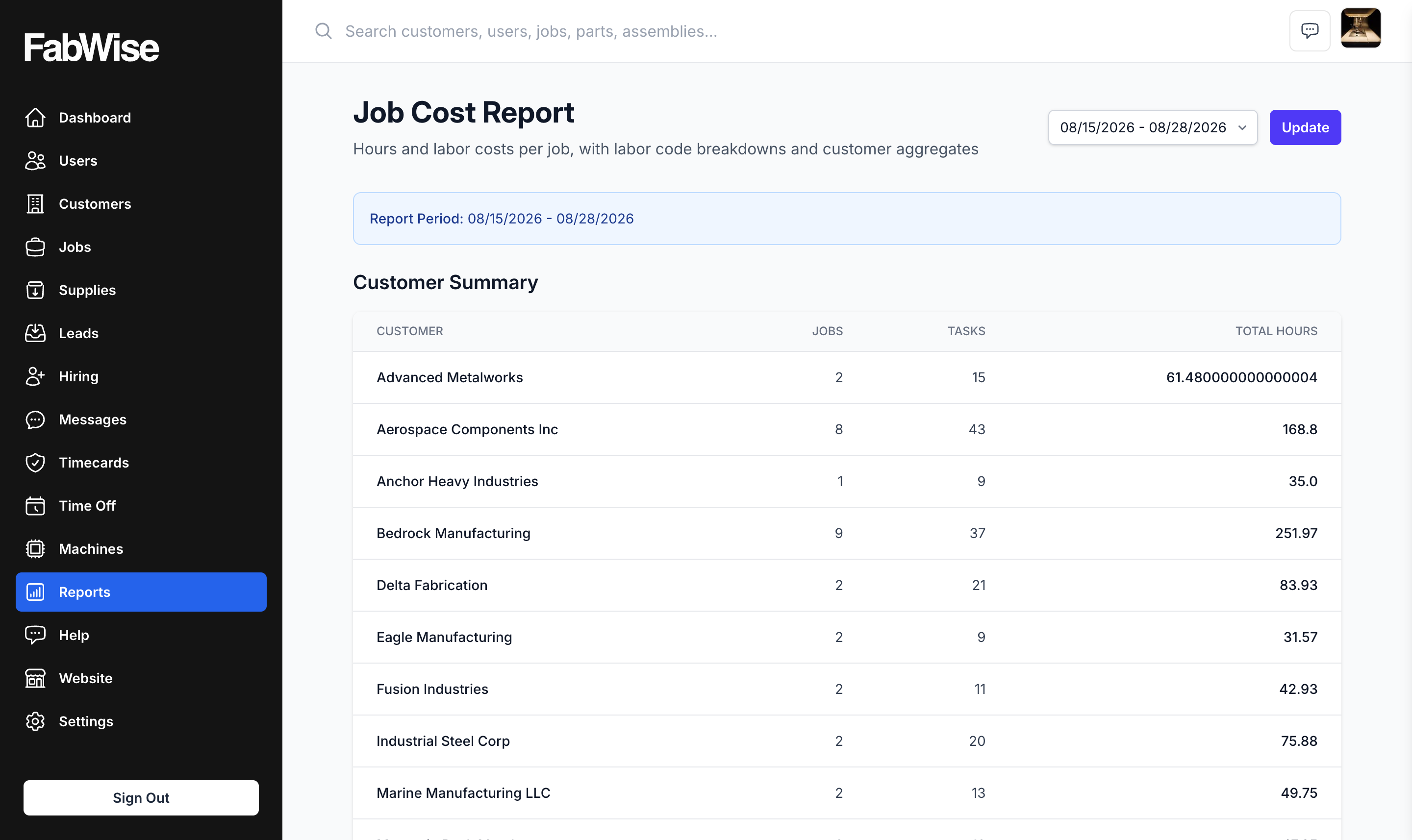Open the Hiring page
This screenshot has height=840, width=1412.
tap(141, 376)
